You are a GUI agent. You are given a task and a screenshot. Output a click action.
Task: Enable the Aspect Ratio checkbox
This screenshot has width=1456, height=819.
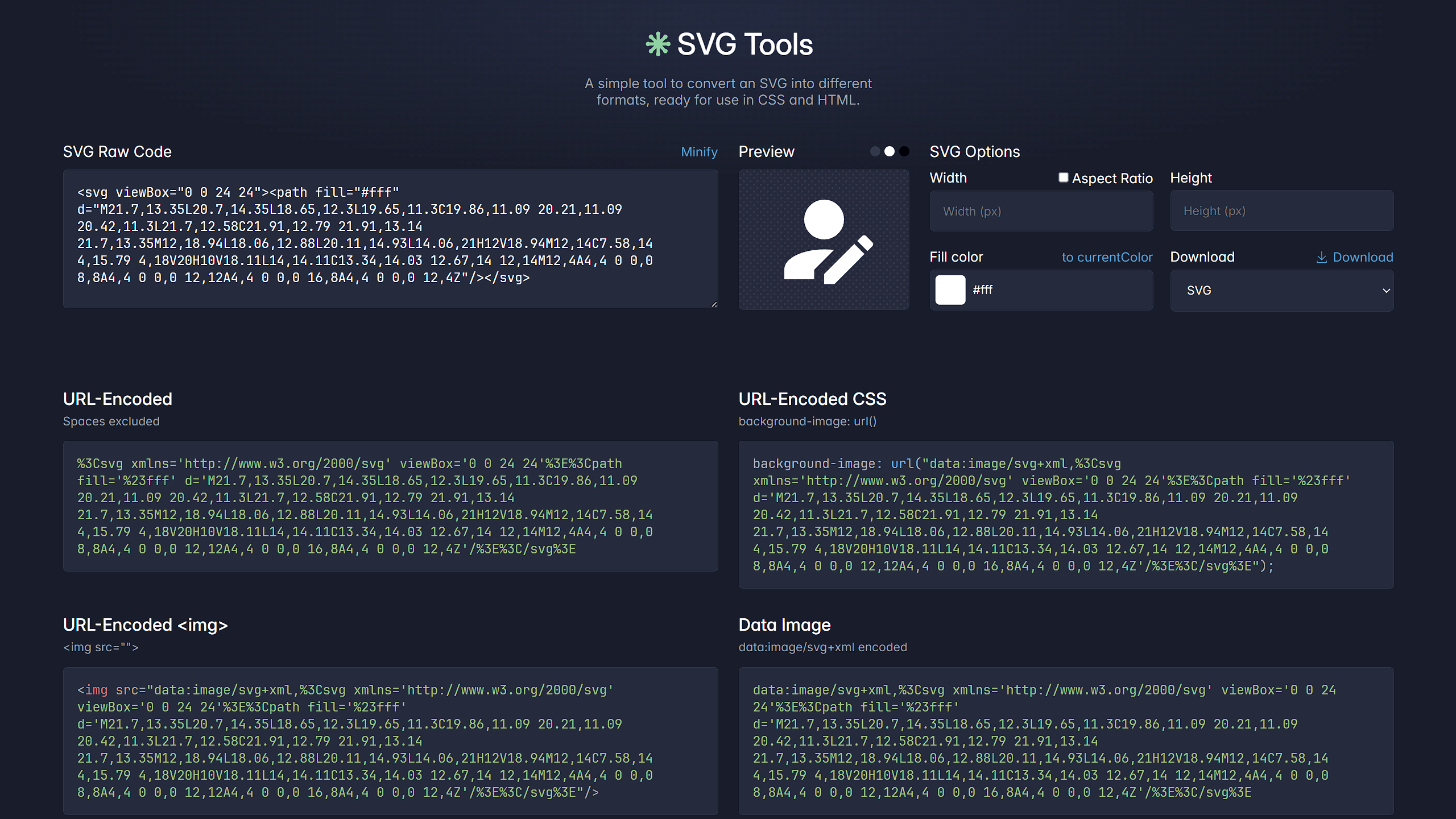tap(1063, 177)
